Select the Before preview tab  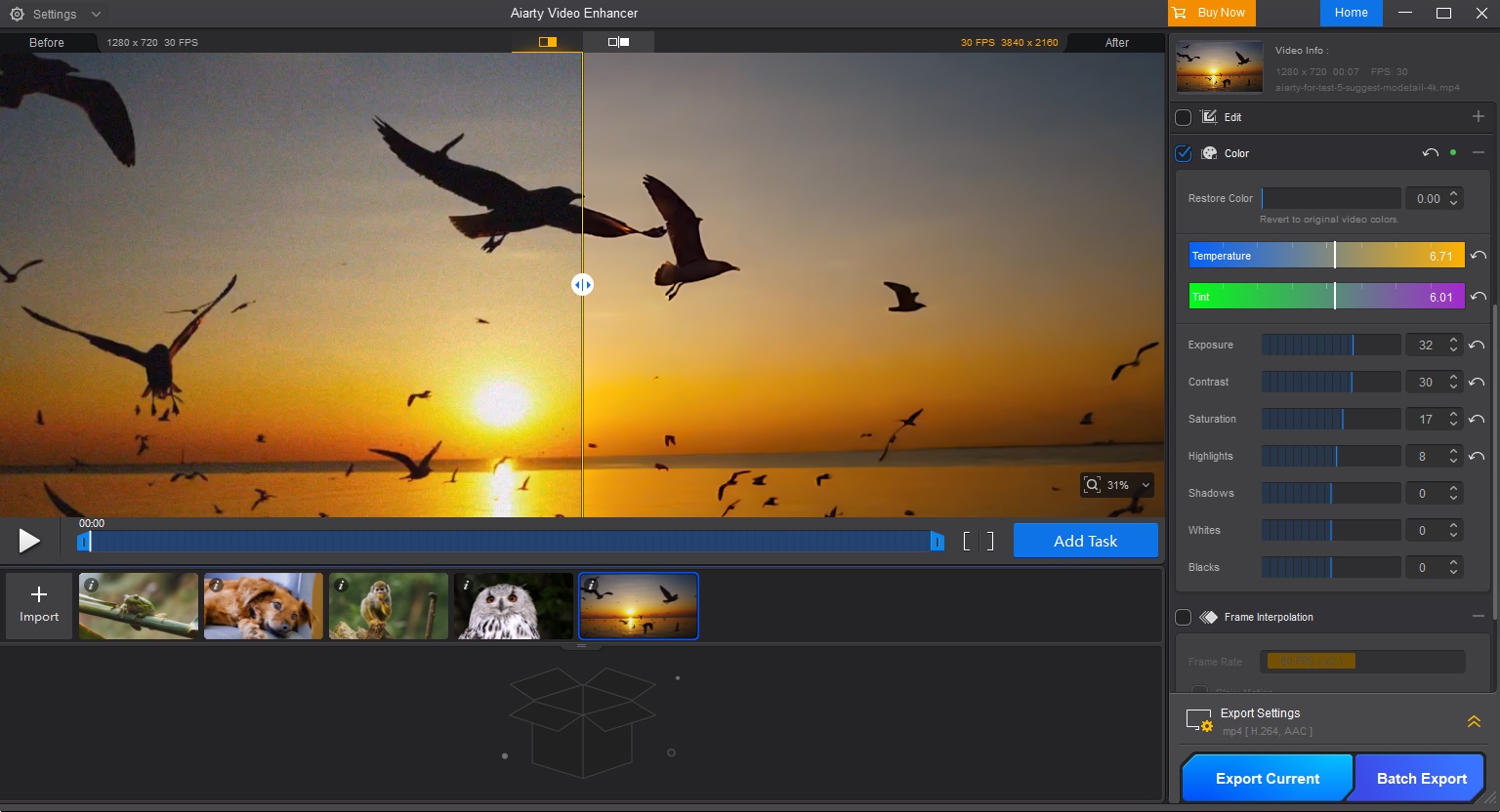click(47, 43)
